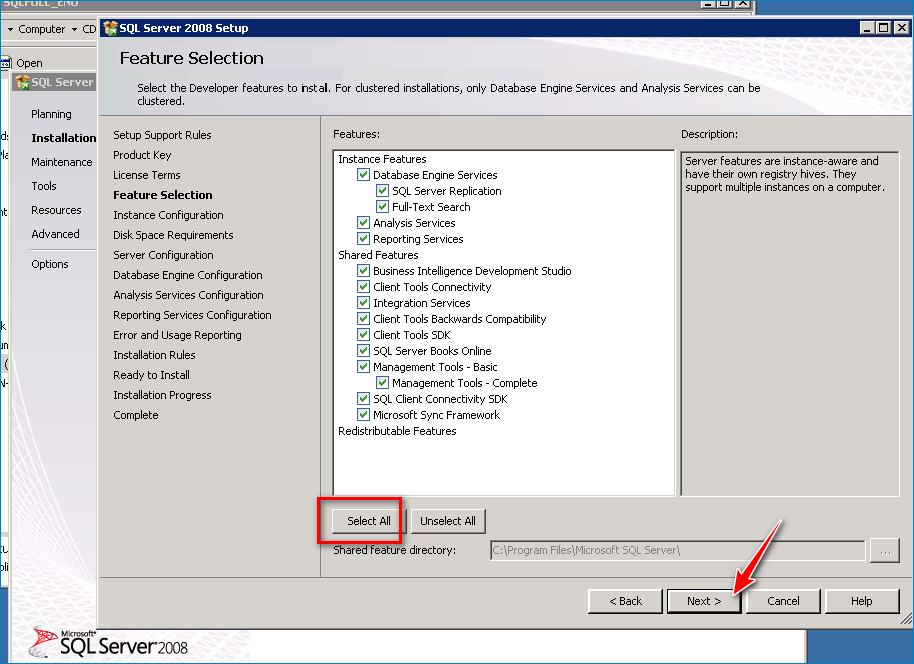Uncheck Analysis Services feature

[363, 223]
